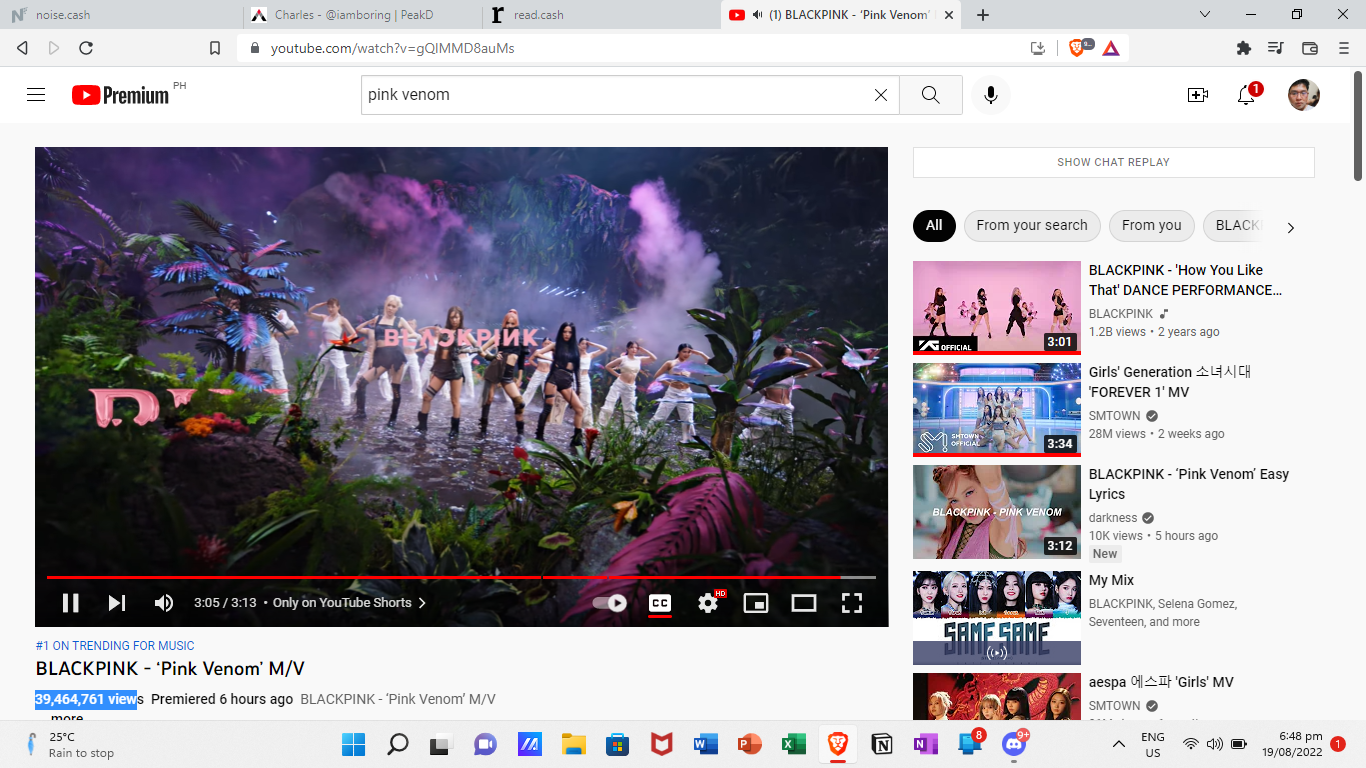Open Brave Shields lion icon
This screenshot has width=1366, height=768.
1078,48
